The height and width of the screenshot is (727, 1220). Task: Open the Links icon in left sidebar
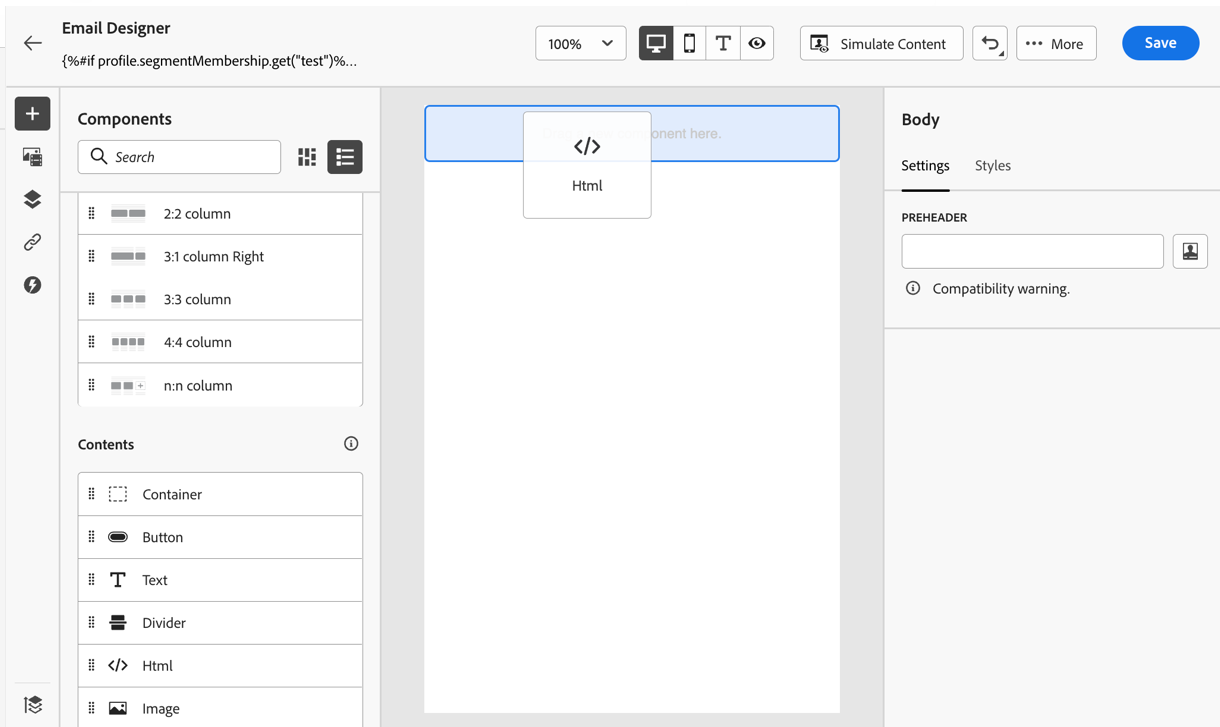pyautogui.click(x=32, y=243)
